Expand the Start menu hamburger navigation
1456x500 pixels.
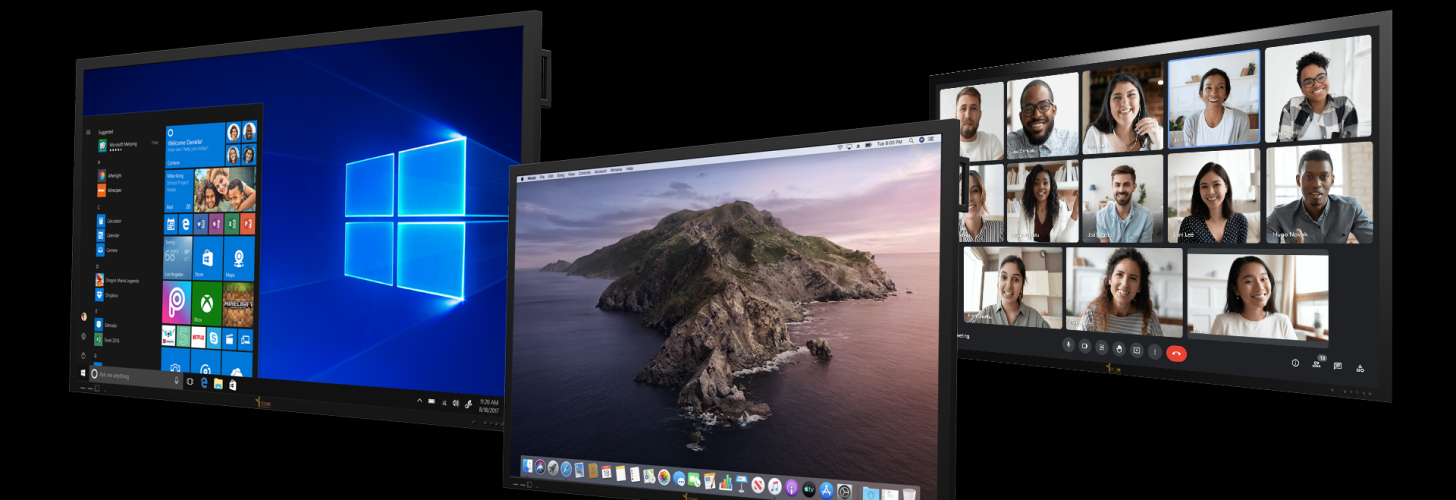pos(88,132)
